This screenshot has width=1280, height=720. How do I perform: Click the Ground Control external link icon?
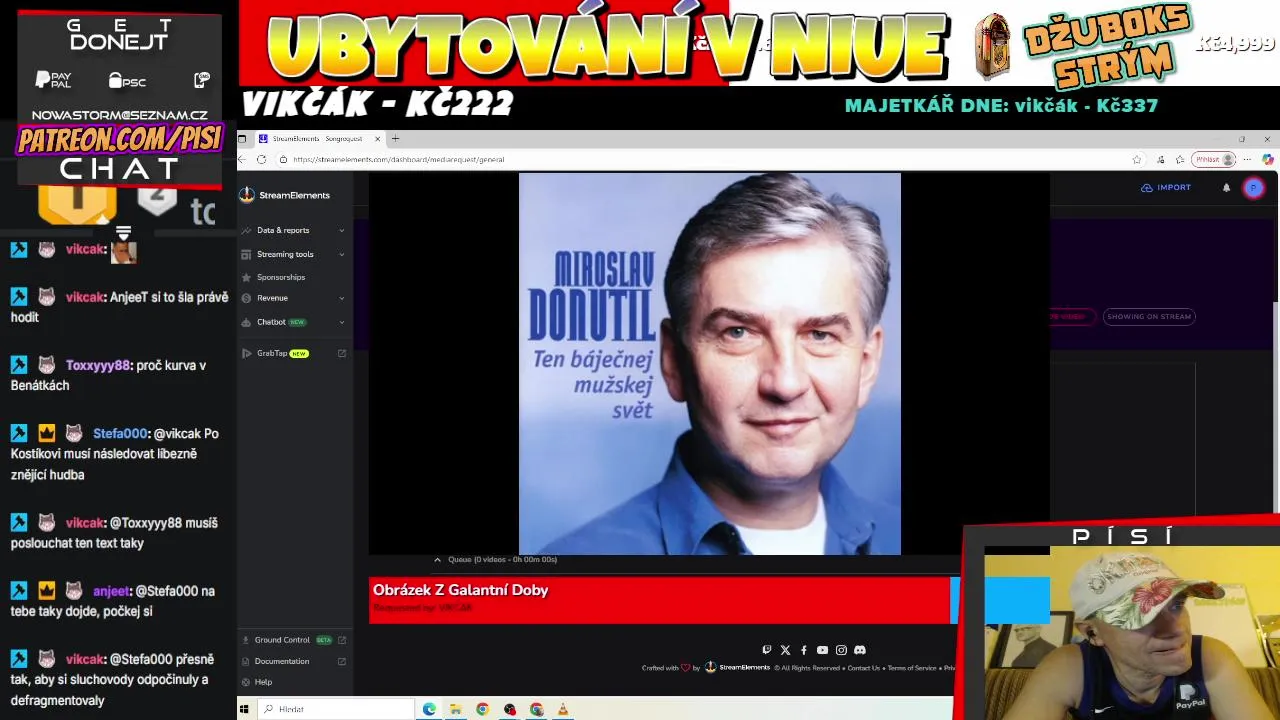click(342, 640)
